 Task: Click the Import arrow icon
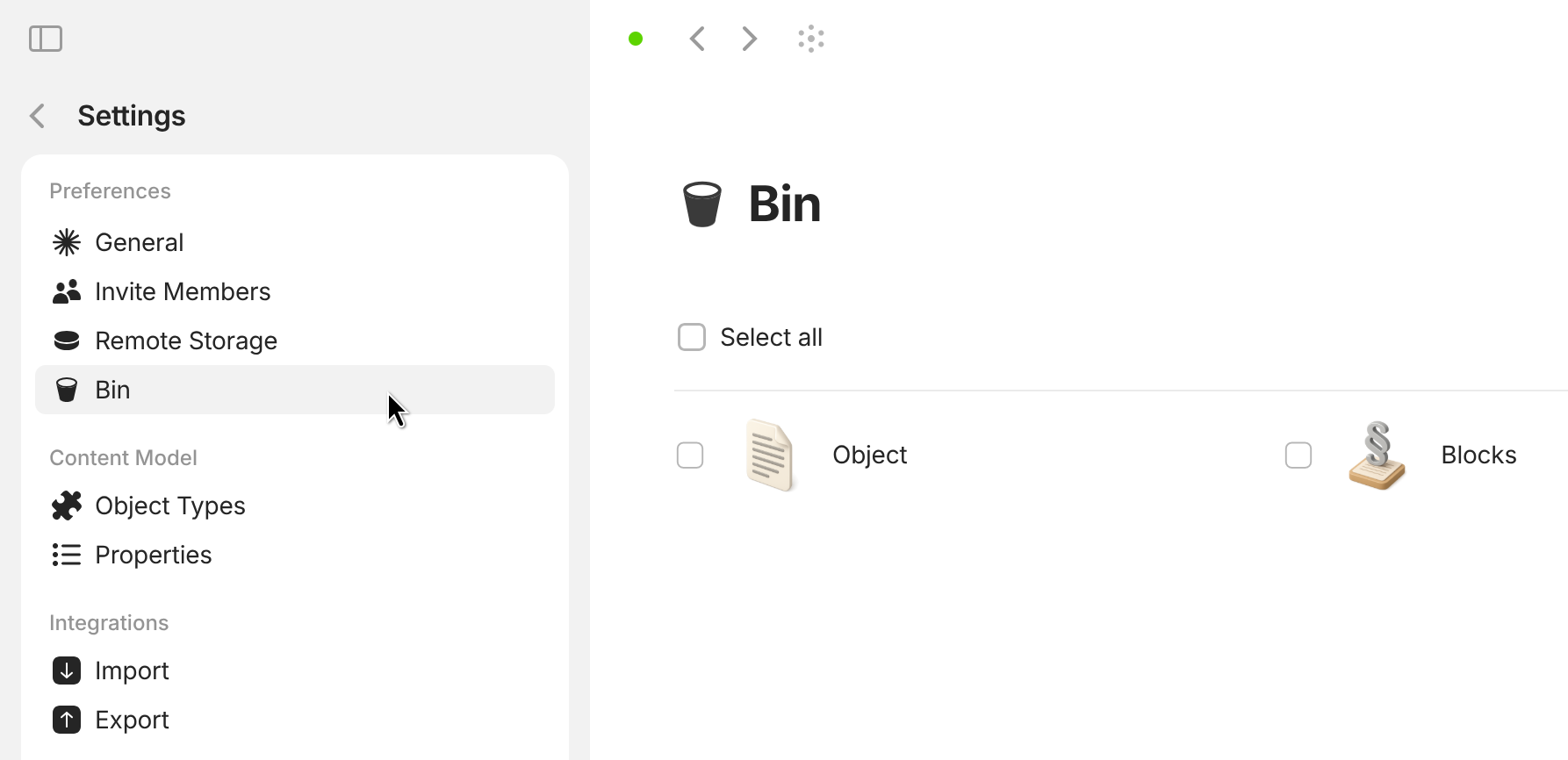(x=67, y=670)
